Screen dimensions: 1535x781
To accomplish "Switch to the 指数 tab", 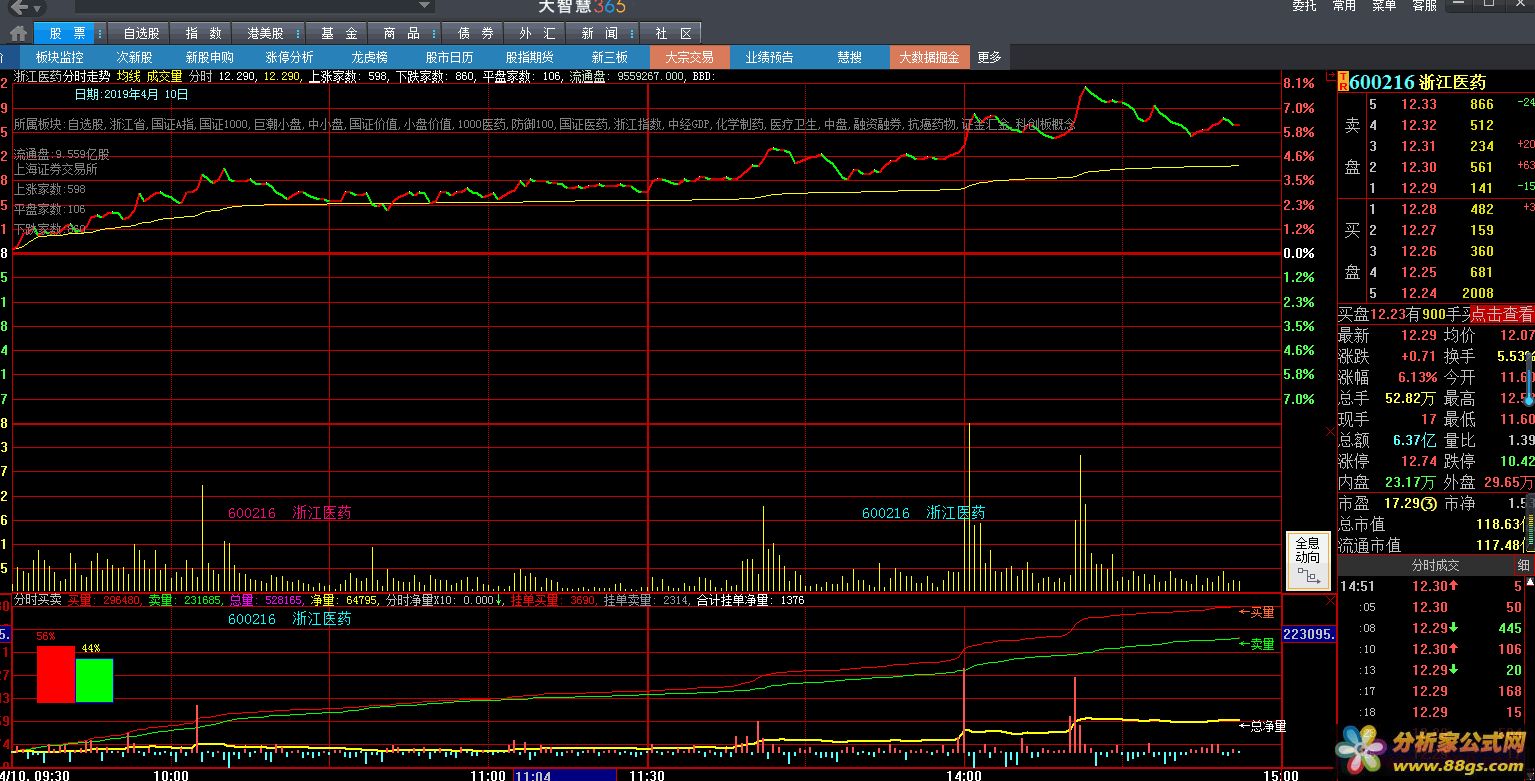I will coord(203,33).
